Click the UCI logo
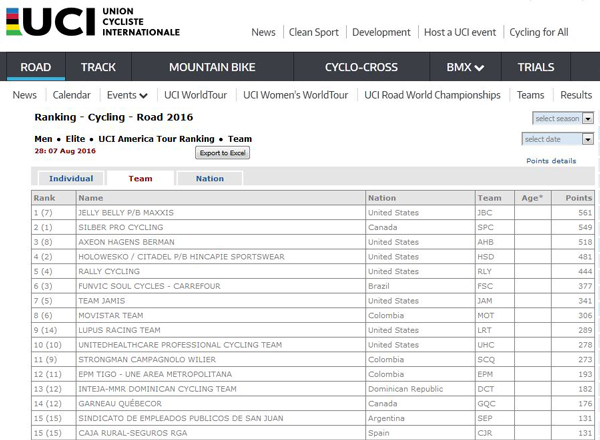The width and height of the screenshot is (600, 440). coord(93,22)
